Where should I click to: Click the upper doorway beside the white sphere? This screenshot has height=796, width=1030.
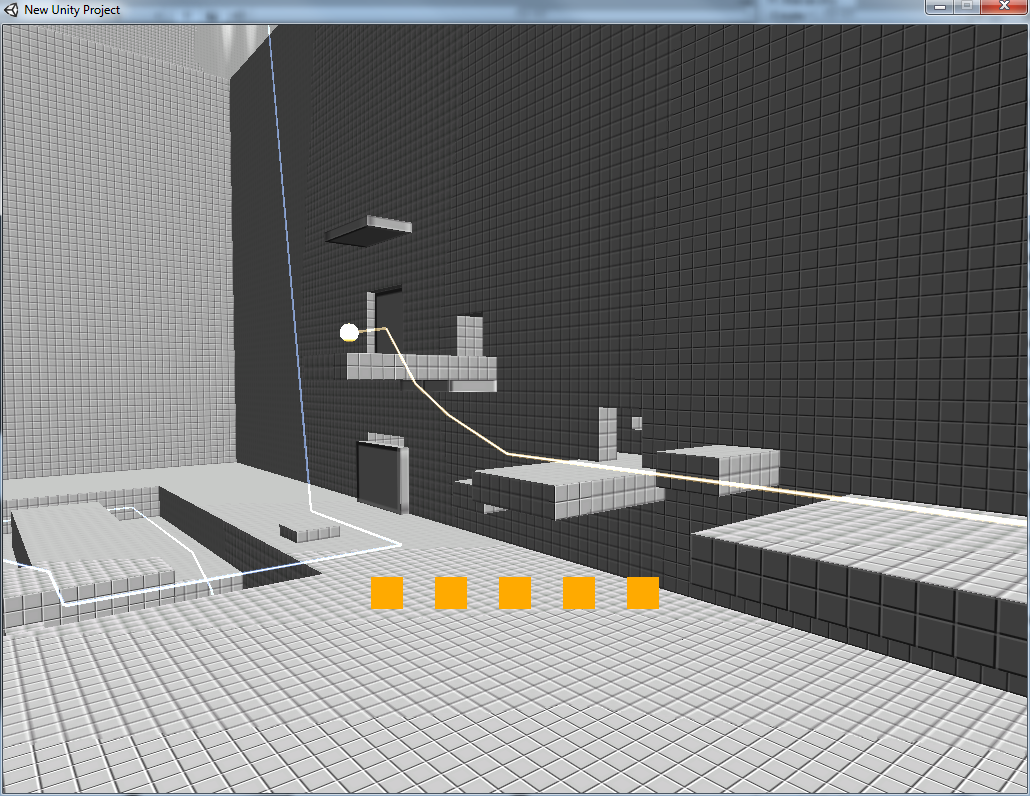pos(386,322)
